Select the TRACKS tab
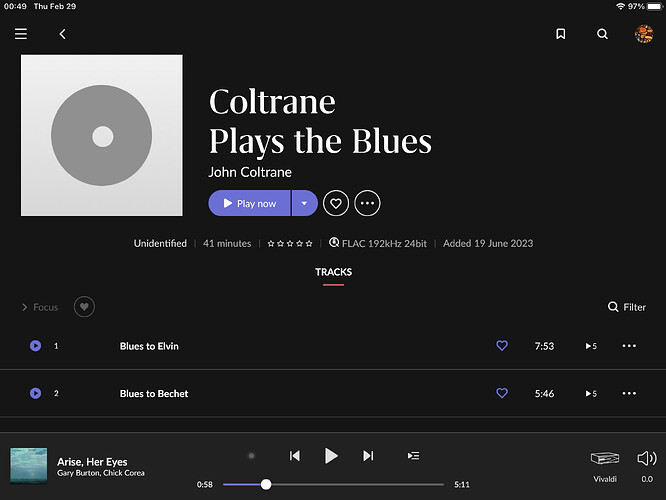The height and width of the screenshot is (500, 666). (333, 272)
